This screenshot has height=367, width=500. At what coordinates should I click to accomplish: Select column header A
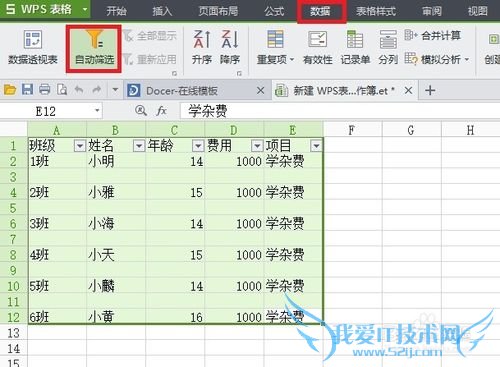tap(57, 130)
